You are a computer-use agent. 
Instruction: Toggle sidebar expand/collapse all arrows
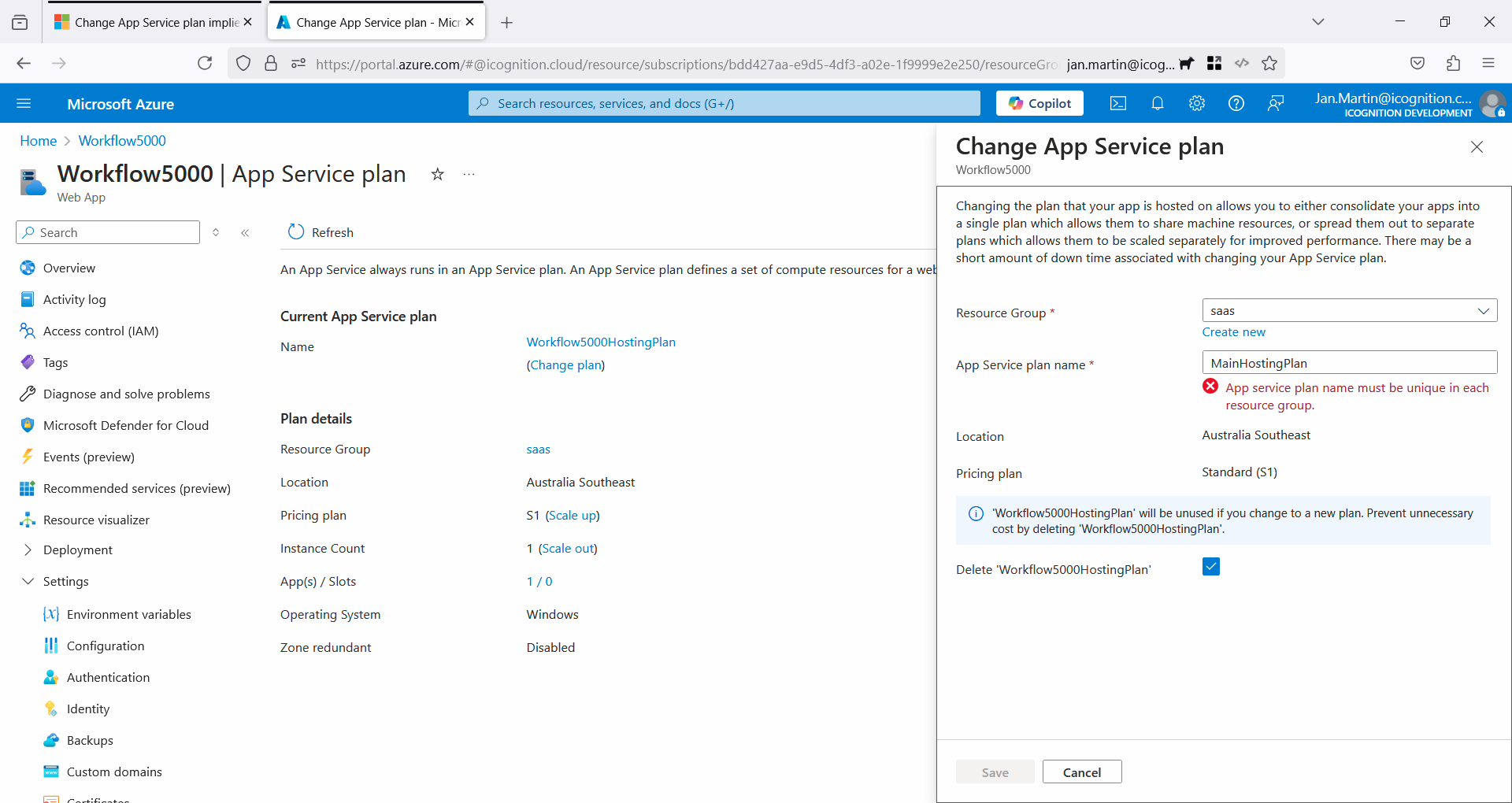point(216,232)
